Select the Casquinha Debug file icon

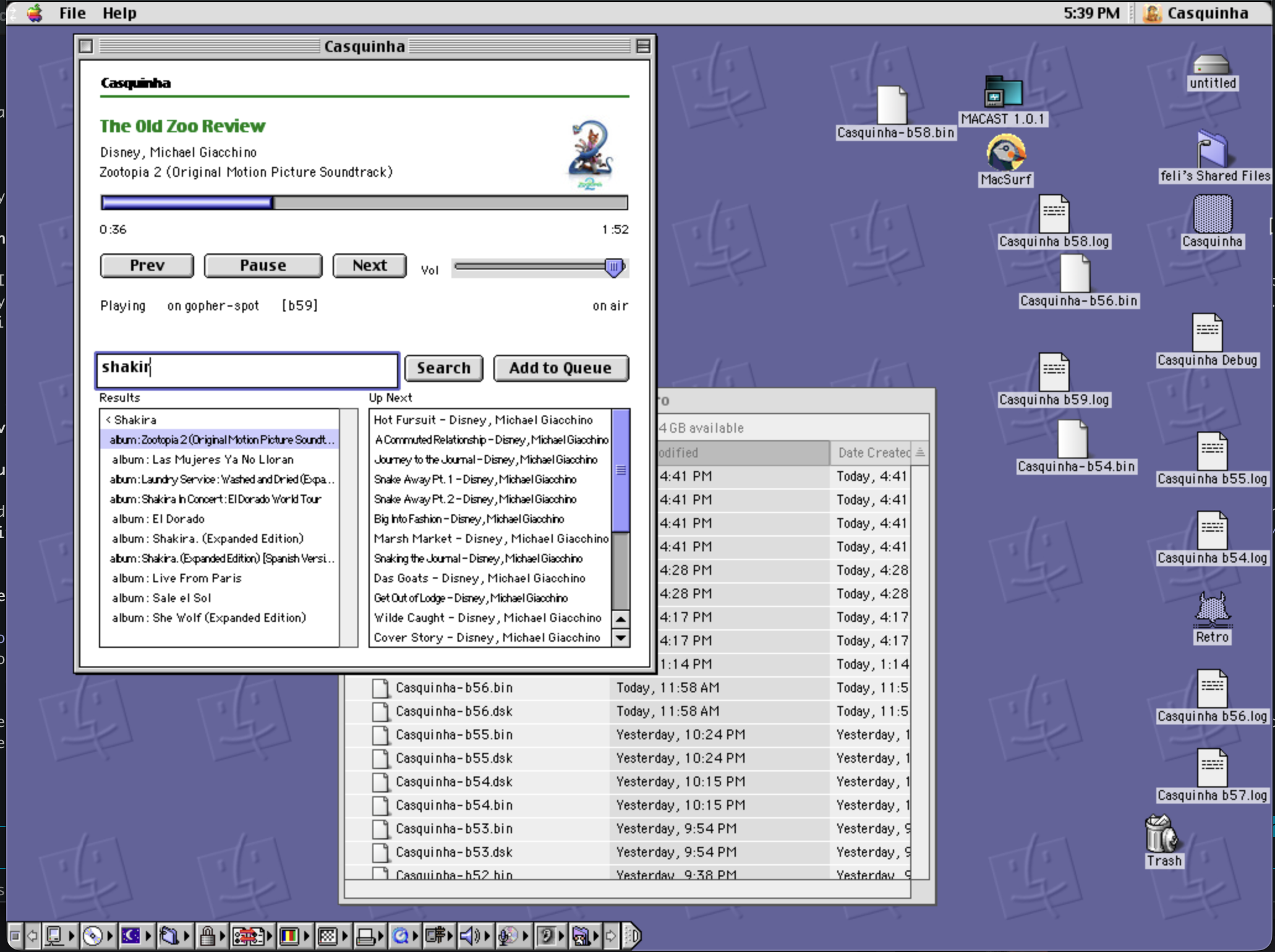(x=1207, y=333)
